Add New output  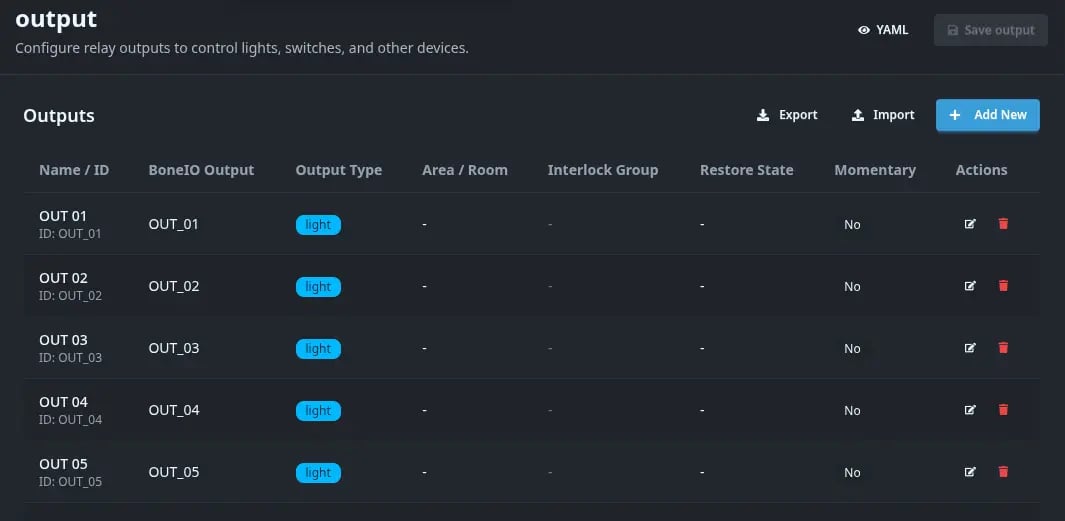coord(987,115)
